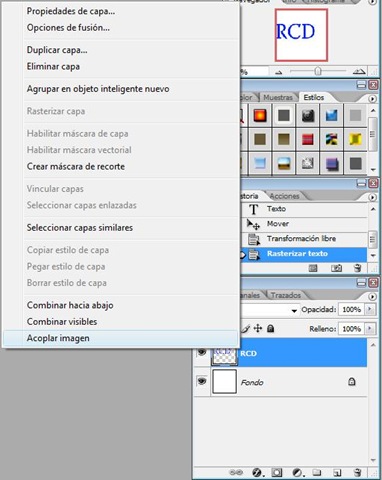
Task: Apply the textured gray speckled style
Action: coord(308,164)
